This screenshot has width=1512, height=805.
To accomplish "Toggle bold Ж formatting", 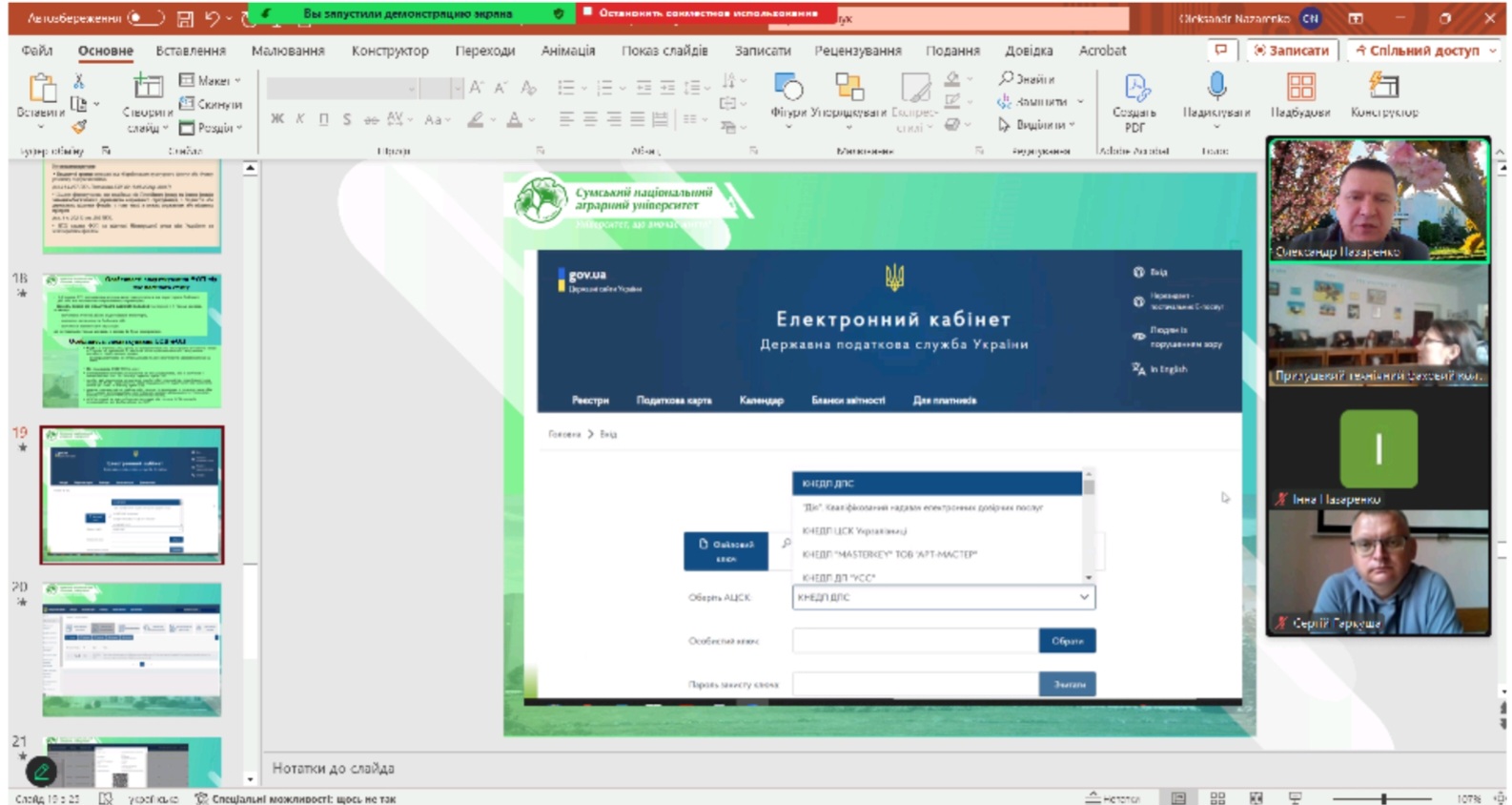I will (277, 119).
